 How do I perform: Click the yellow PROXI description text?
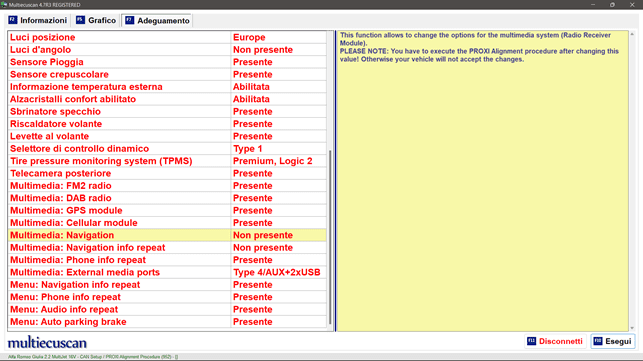click(479, 47)
